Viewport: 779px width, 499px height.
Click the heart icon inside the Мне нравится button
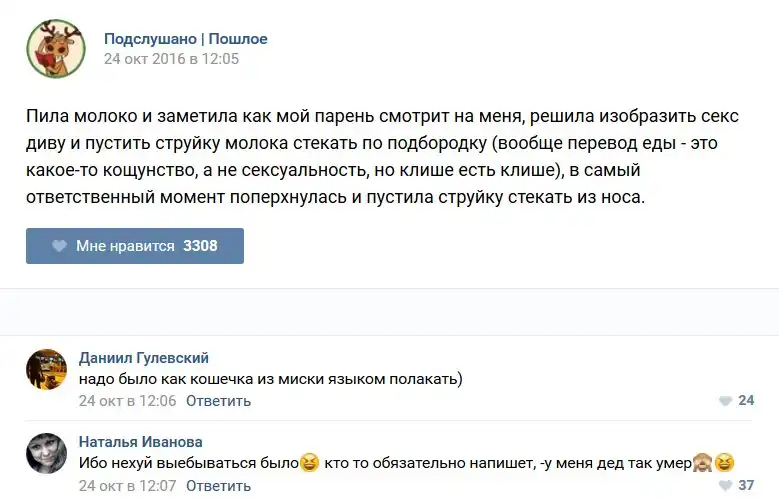(59, 246)
